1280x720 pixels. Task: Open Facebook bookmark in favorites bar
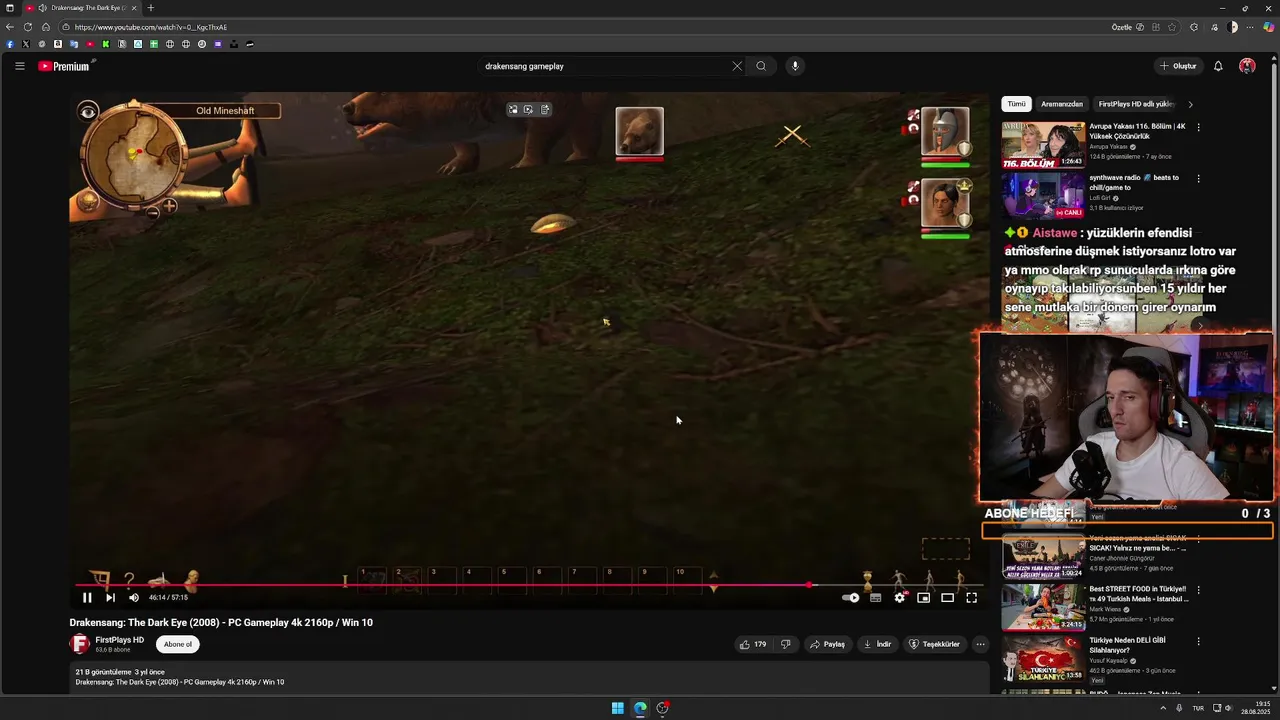(x=10, y=44)
